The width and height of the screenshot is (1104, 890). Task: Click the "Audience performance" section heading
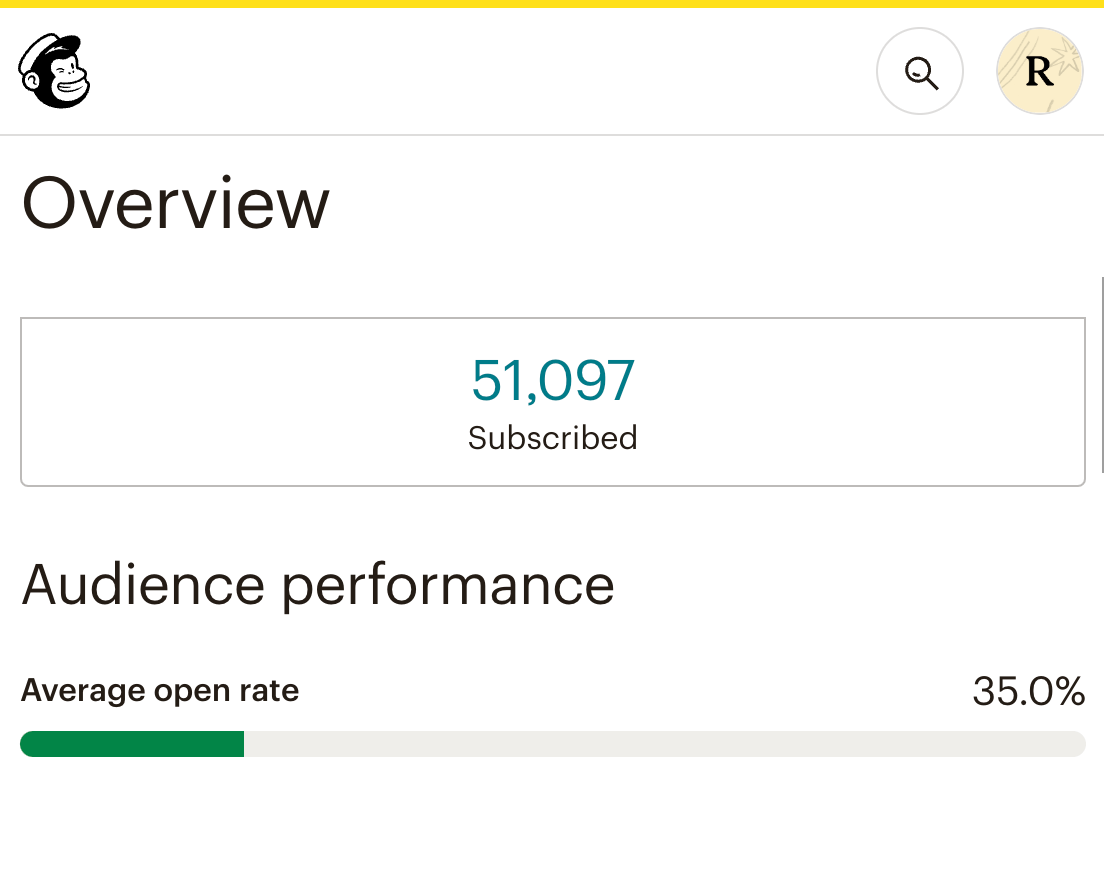[318, 585]
